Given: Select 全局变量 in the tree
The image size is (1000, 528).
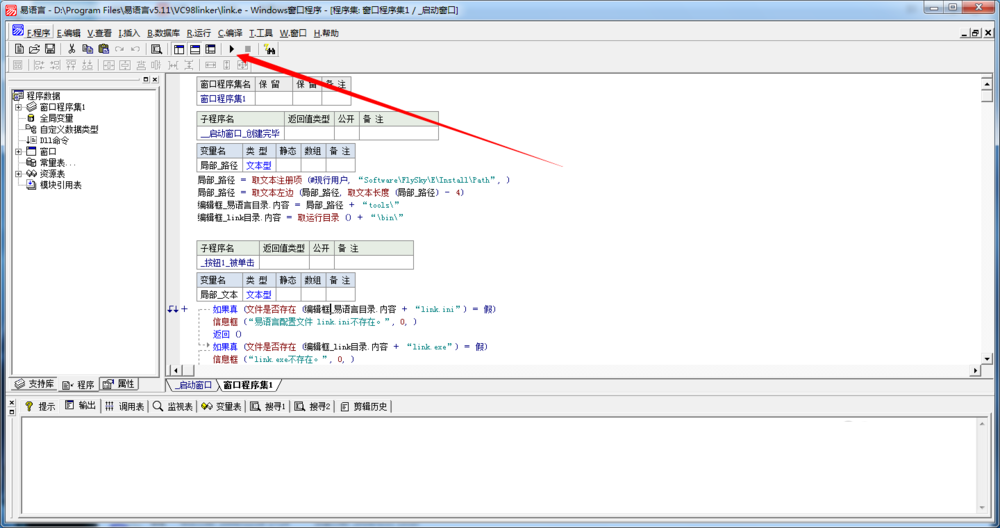Looking at the screenshot, I should 56,118.
